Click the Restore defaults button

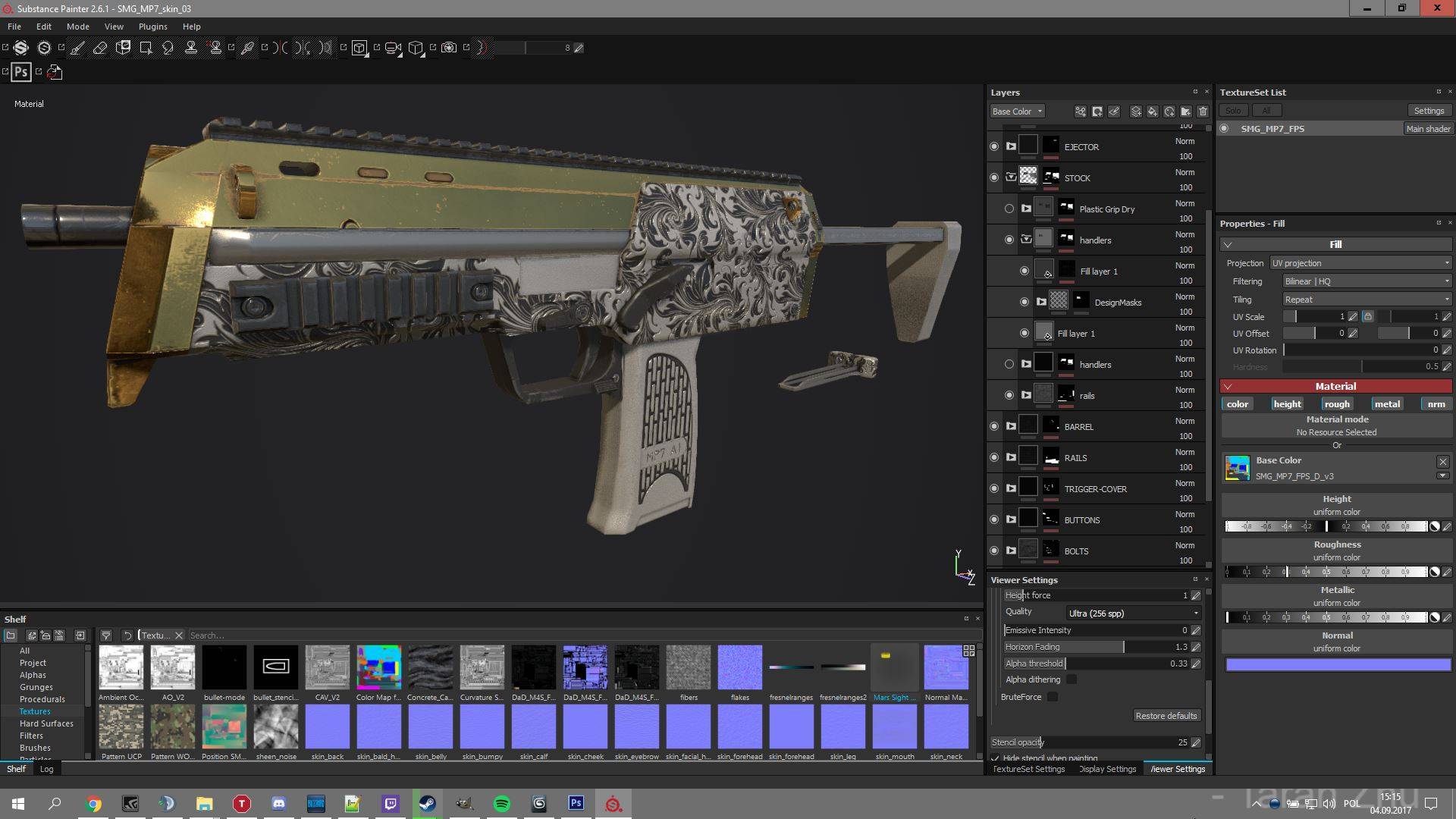pyautogui.click(x=1166, y=715)
